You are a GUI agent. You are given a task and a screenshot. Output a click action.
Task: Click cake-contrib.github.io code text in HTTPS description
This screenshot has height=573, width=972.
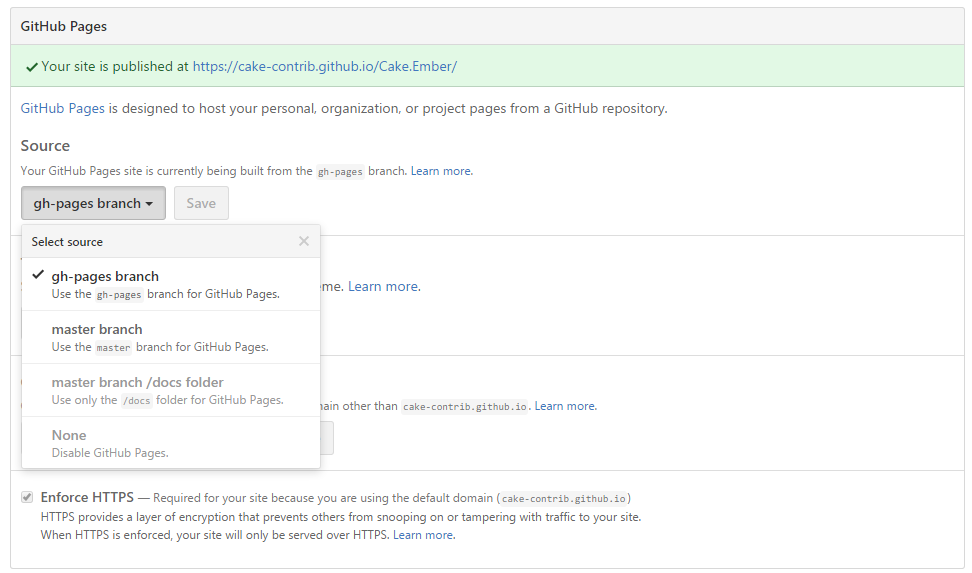pos(563,499)
